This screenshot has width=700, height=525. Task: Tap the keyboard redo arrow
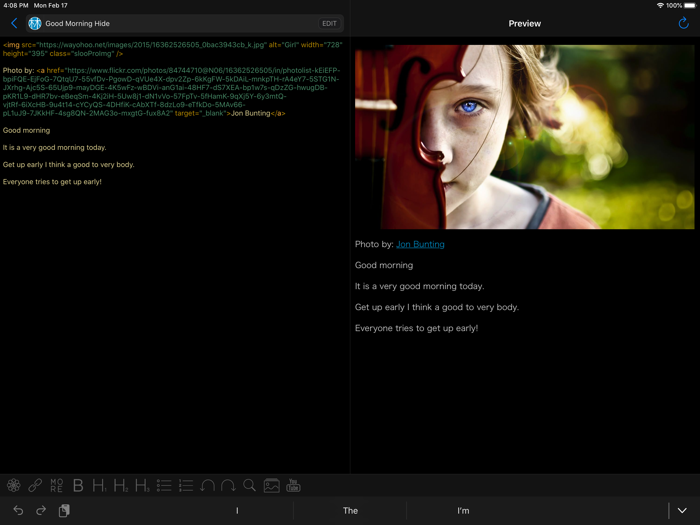tap(41, 510)
